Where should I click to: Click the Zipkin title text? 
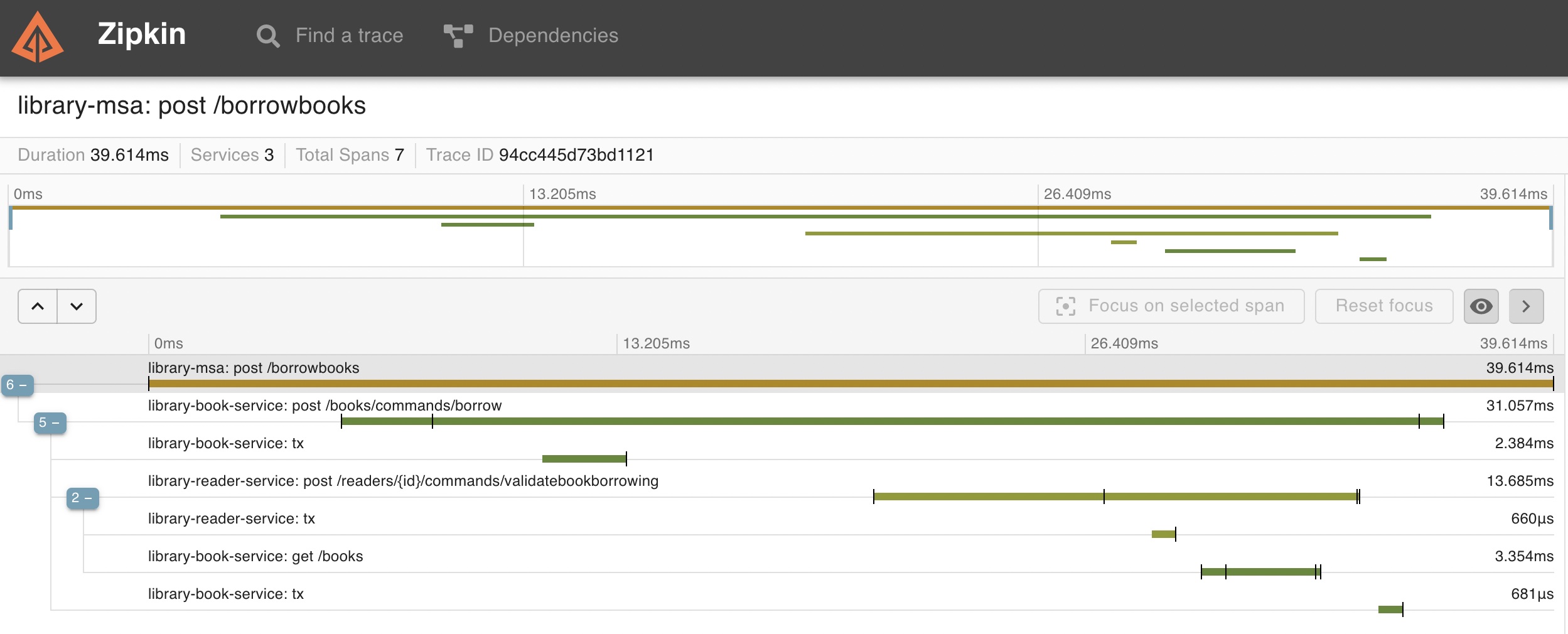coord(142,34)
